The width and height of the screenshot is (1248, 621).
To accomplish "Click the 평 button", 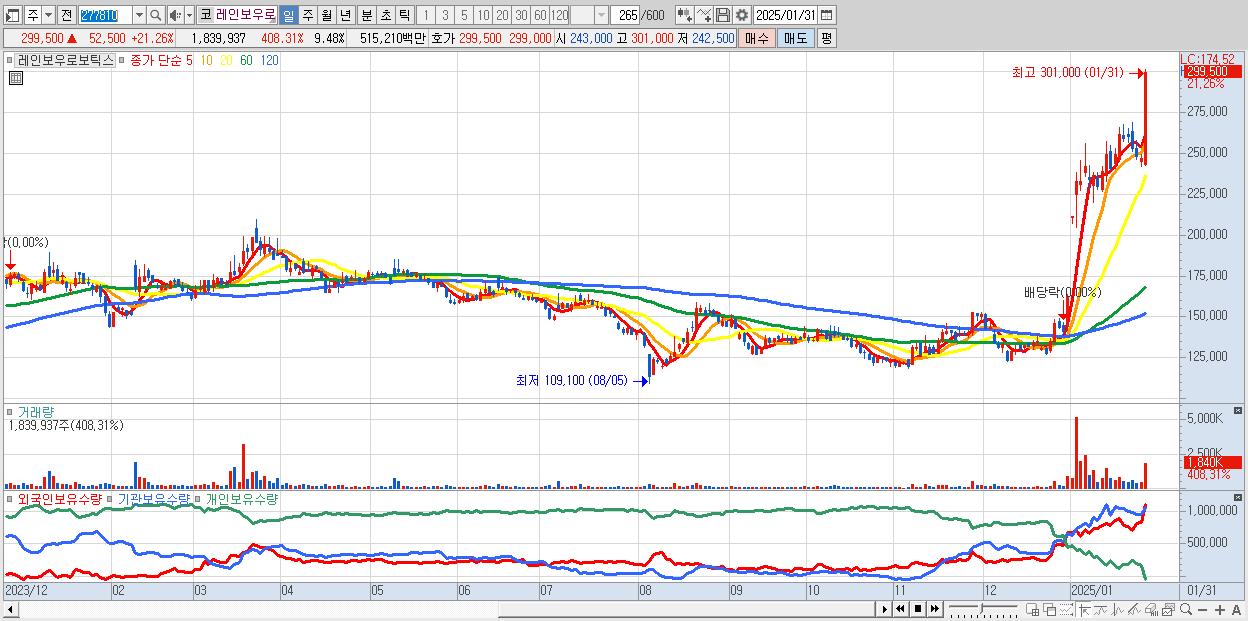I will click(826, 38).
